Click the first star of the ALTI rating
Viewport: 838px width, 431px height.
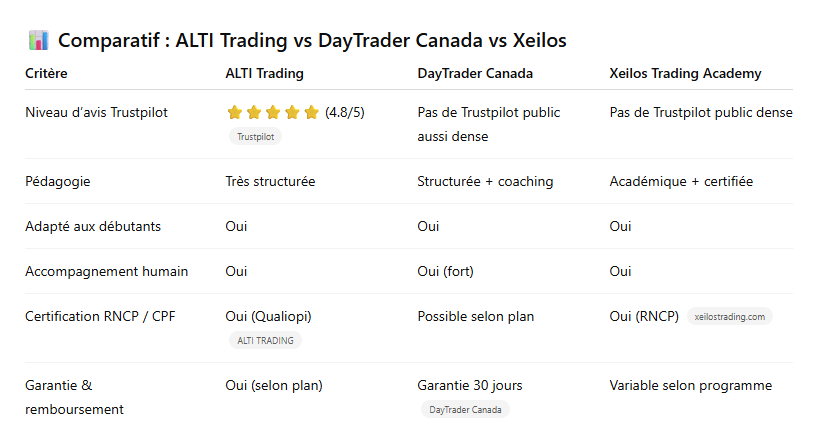235,112
